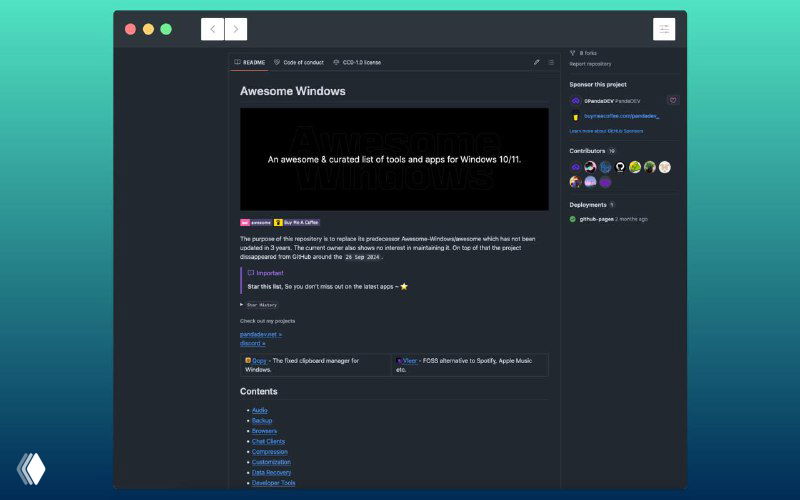Click the Buy Me a Coffee cup icon in the sponsor section
This screenshot has height=500, width=800.
tap(576, 116)
